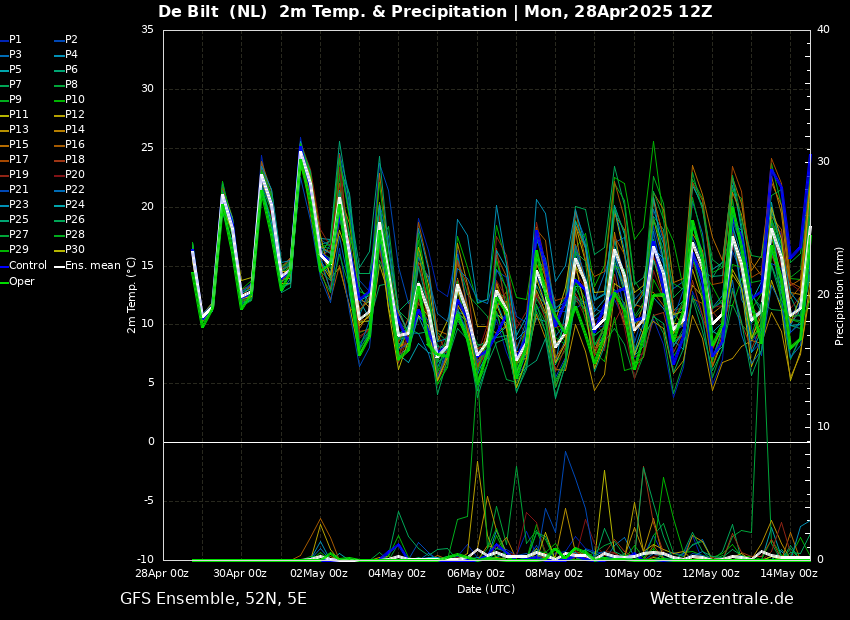Click the P10 legend entry
This screenshot has width=850, height=620.
coord(74,100)
